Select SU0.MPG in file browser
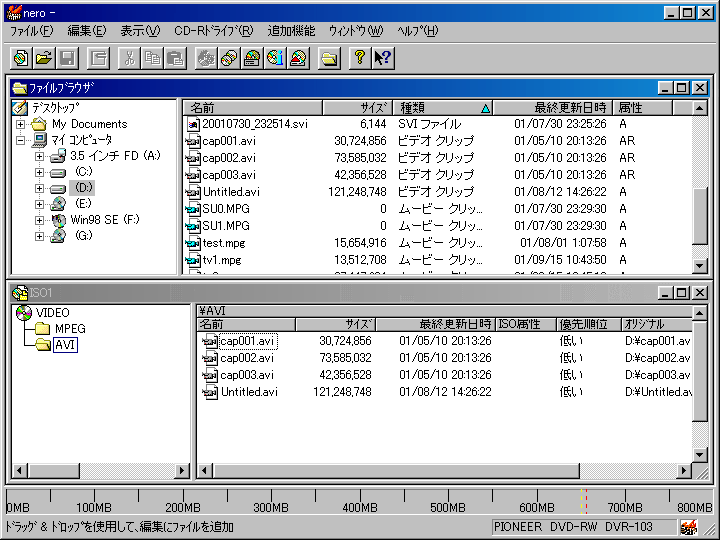 click(226, 209)
